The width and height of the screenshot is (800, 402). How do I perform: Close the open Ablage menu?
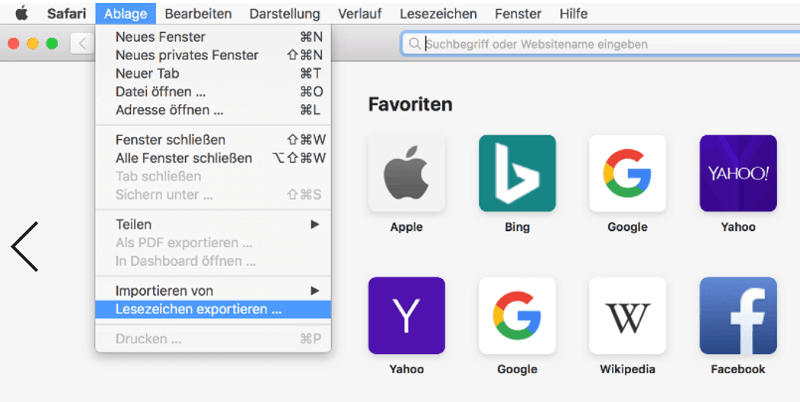[x=126, y=14]
